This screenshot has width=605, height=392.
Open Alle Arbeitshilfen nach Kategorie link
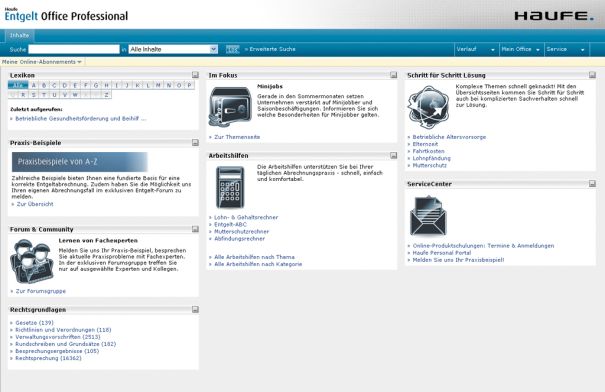(258, 264)
